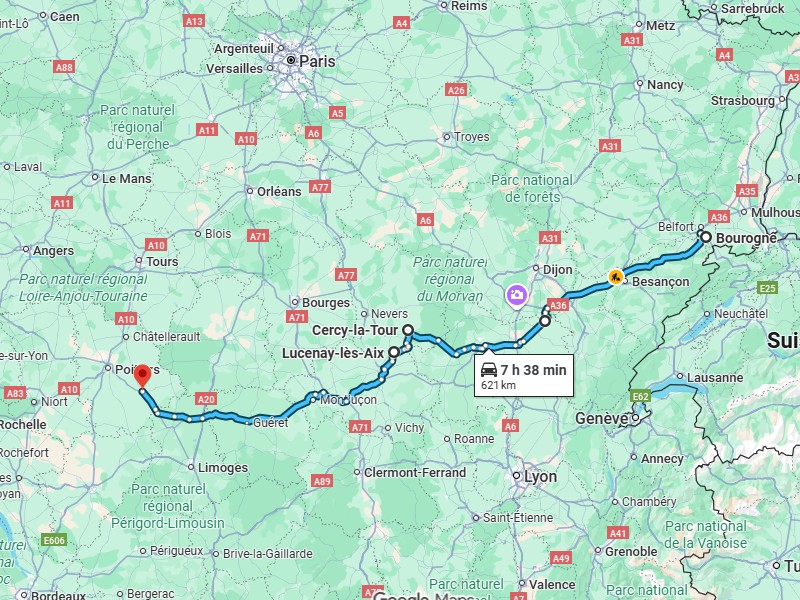
Task: Select the Bourgogne route start waypoint
Action: (x=706, y=237)
